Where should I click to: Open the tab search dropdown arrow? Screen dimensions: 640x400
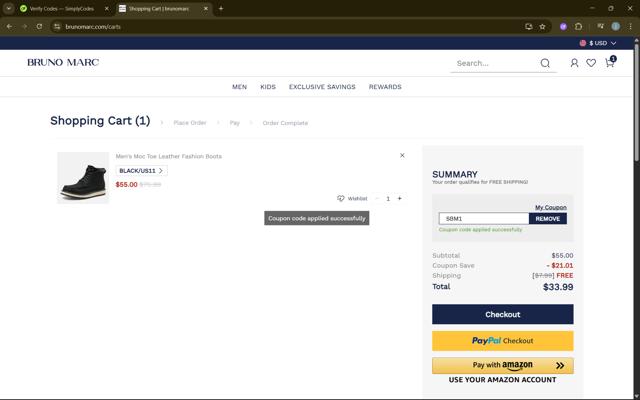pos(8,8)
